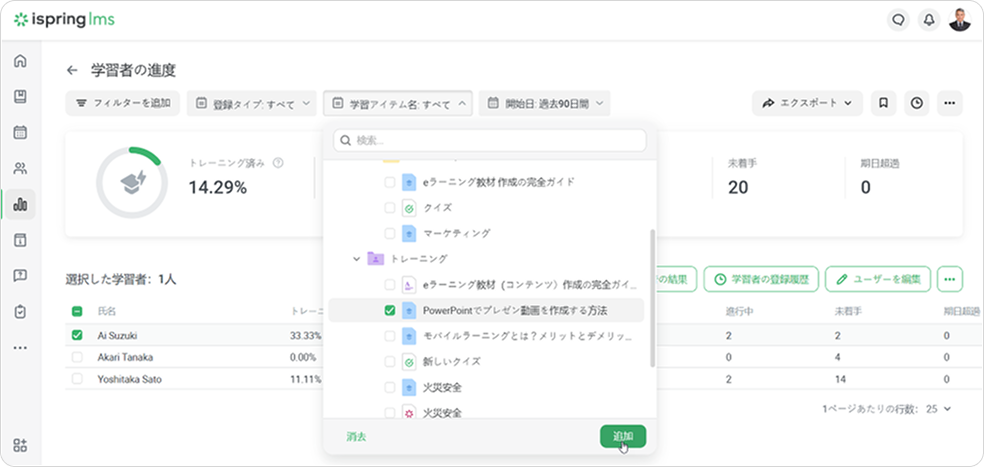The image size is (984, 467).
Task: Select the Akari Tanaka row checkbox
Action: point(77,357)
